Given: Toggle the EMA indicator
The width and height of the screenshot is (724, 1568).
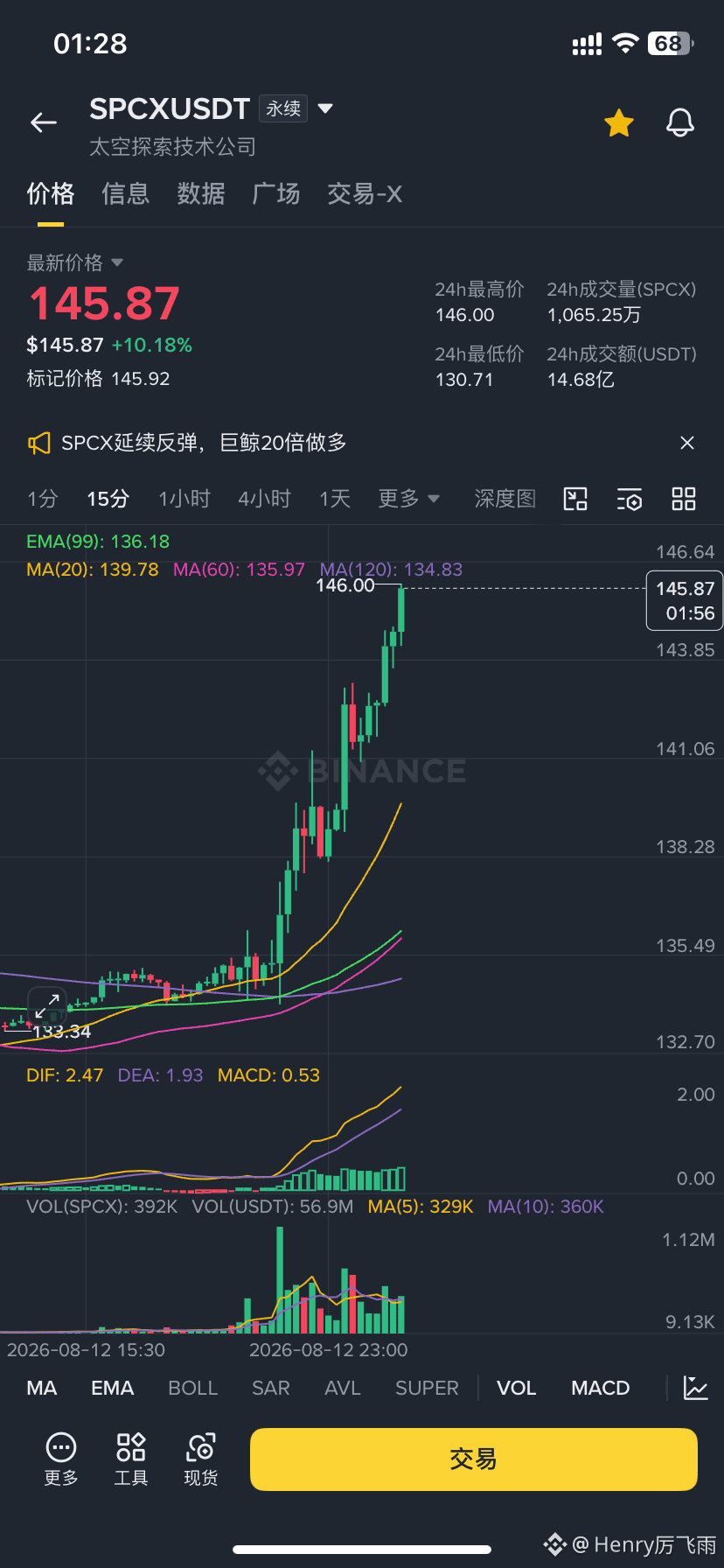Looking at the screenshot, I should click(113, 1388).
